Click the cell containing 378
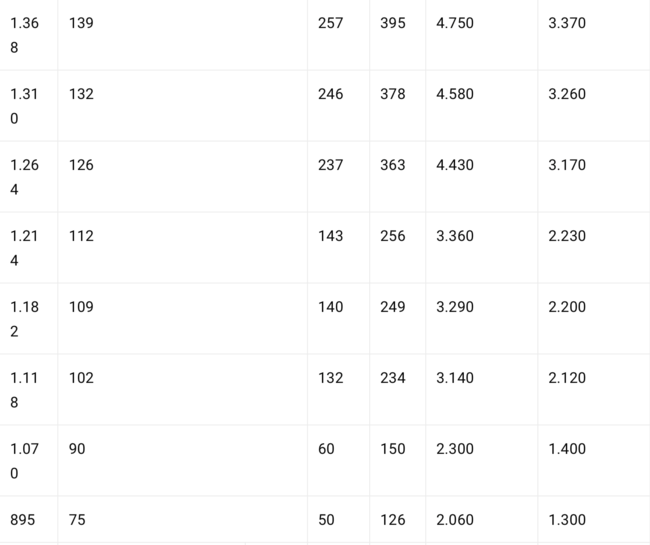The image size is (650, 545). [x=397, y=106]
